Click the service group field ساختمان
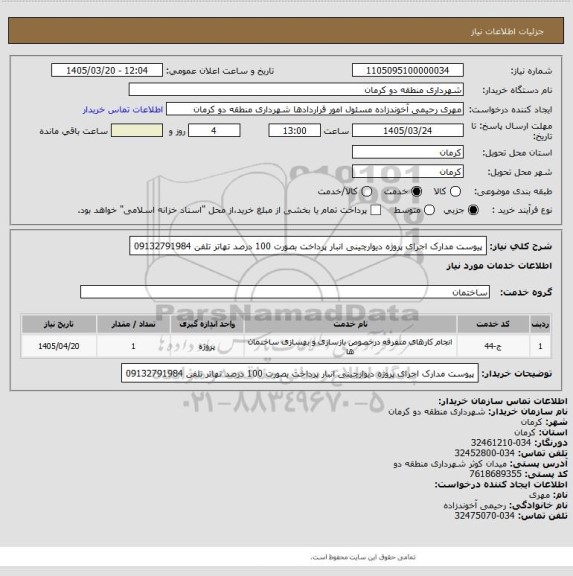573x576 pixels. pos(285,292)
